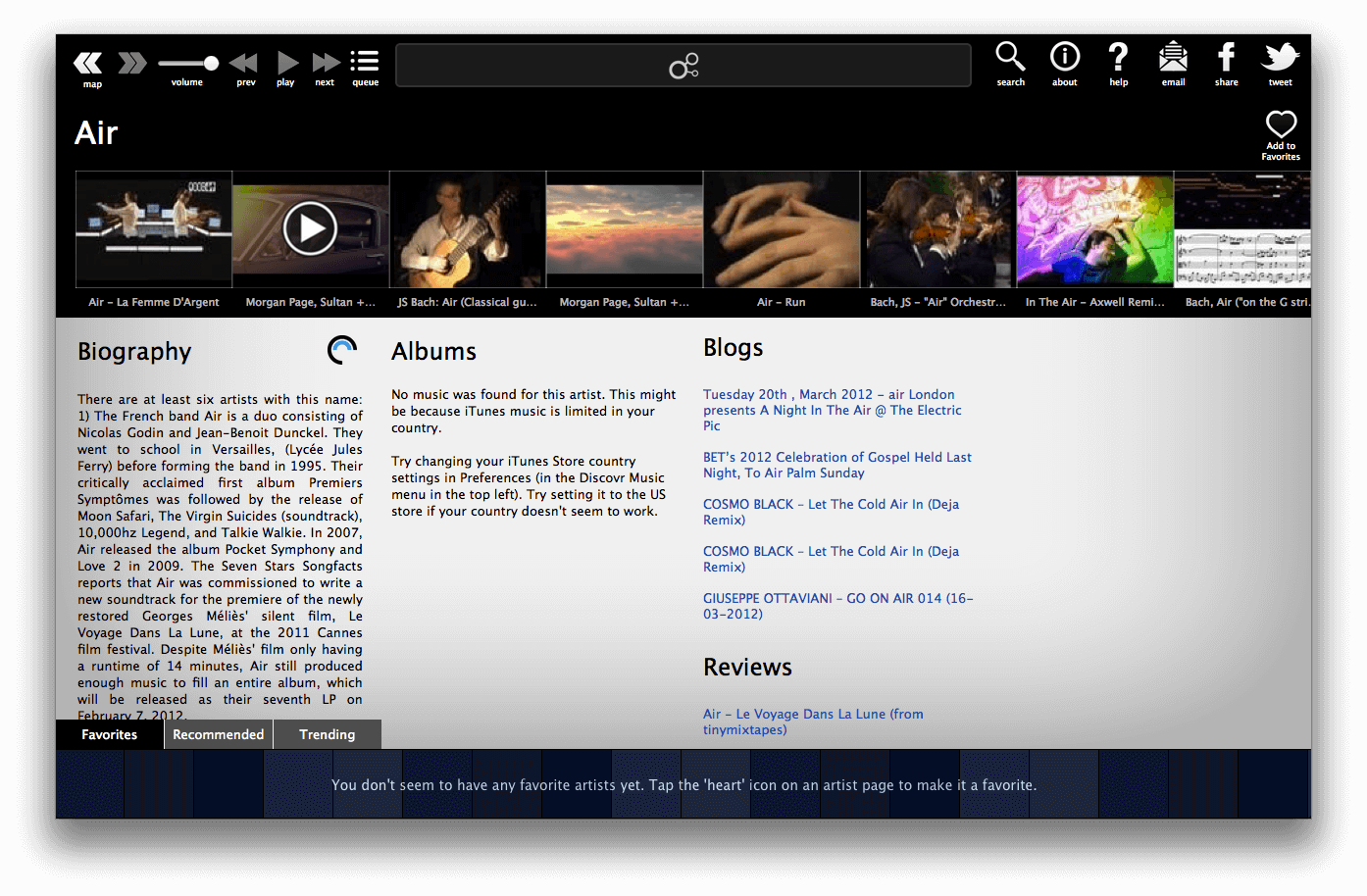Screen dimensions: 1367x896
Task: Click text "Try changing your iTunes Store country"
Action: 514,461
